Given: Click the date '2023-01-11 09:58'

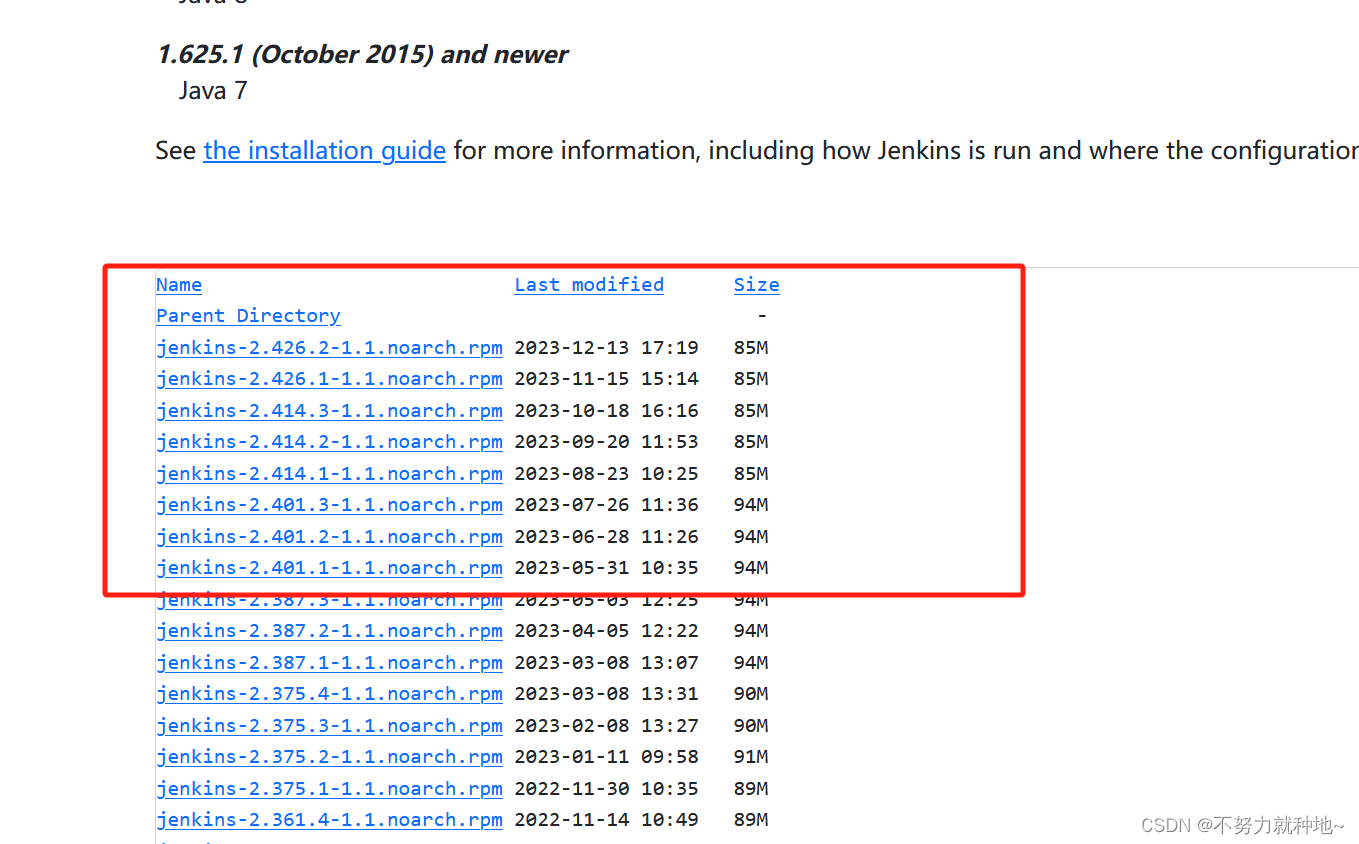Looking at the screenshot, I should point(606,757).
